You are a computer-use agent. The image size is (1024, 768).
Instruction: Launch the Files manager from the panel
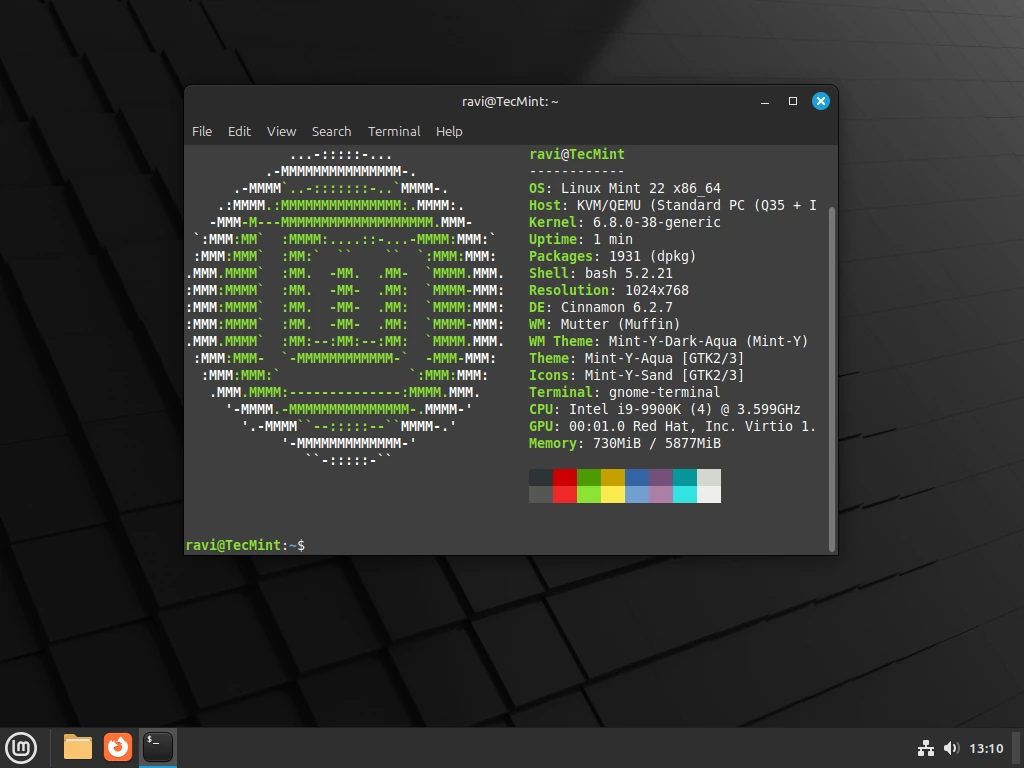coord(77,747)
